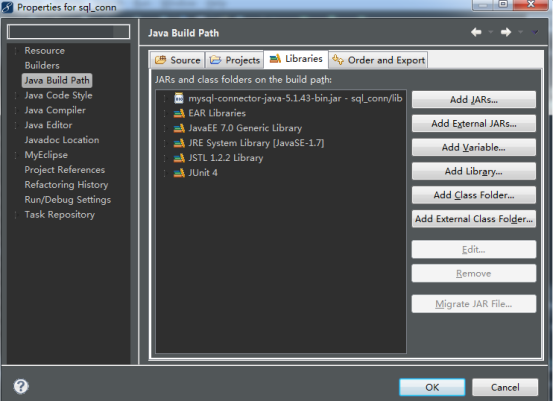Go back using the left arrow icon
This screenshot has height=402, width=554.
click(476, 32)
